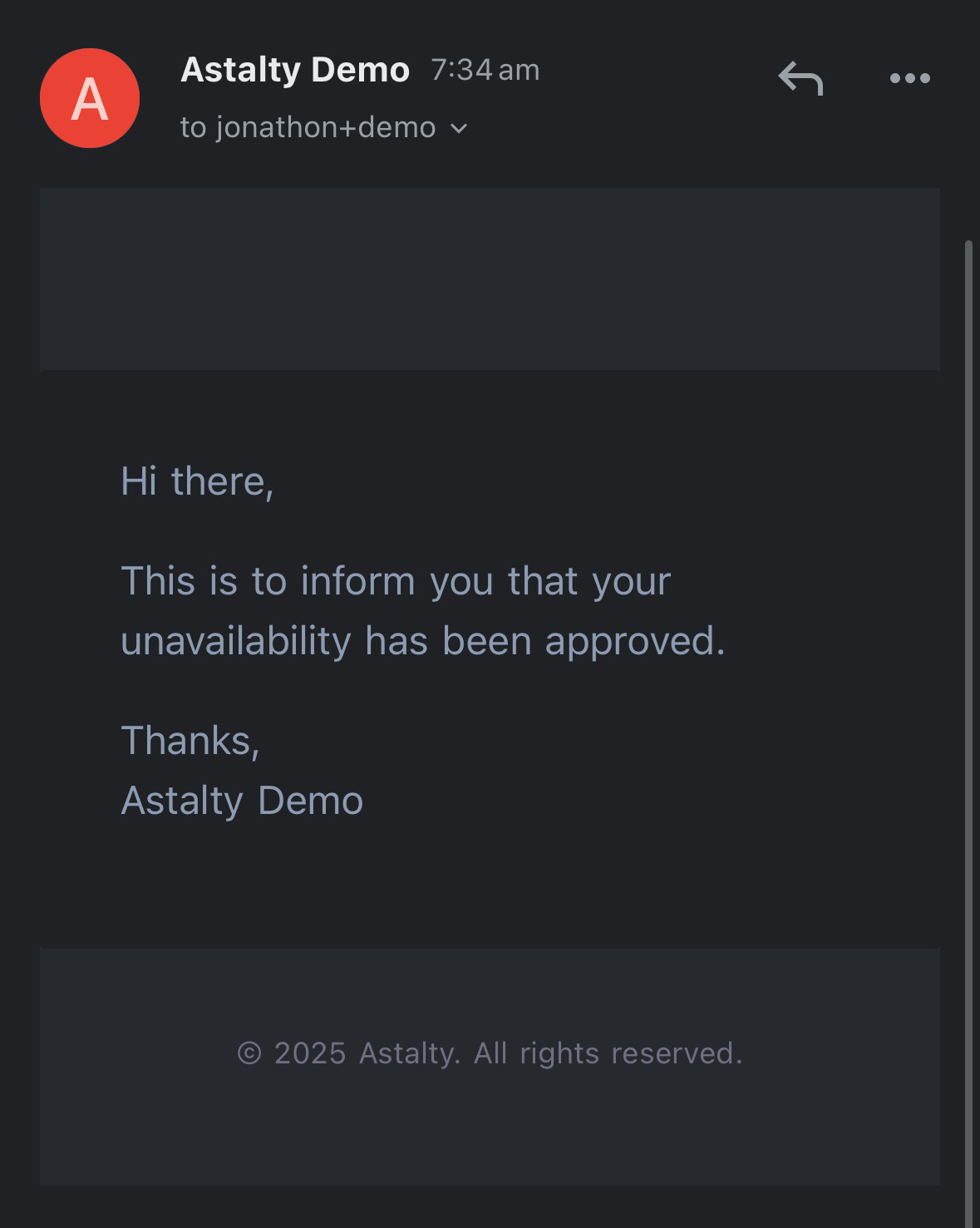Click the "Thanks," sign-off line
The height and width of the screenshot is (1228, 980).
(x=190, y=740)
